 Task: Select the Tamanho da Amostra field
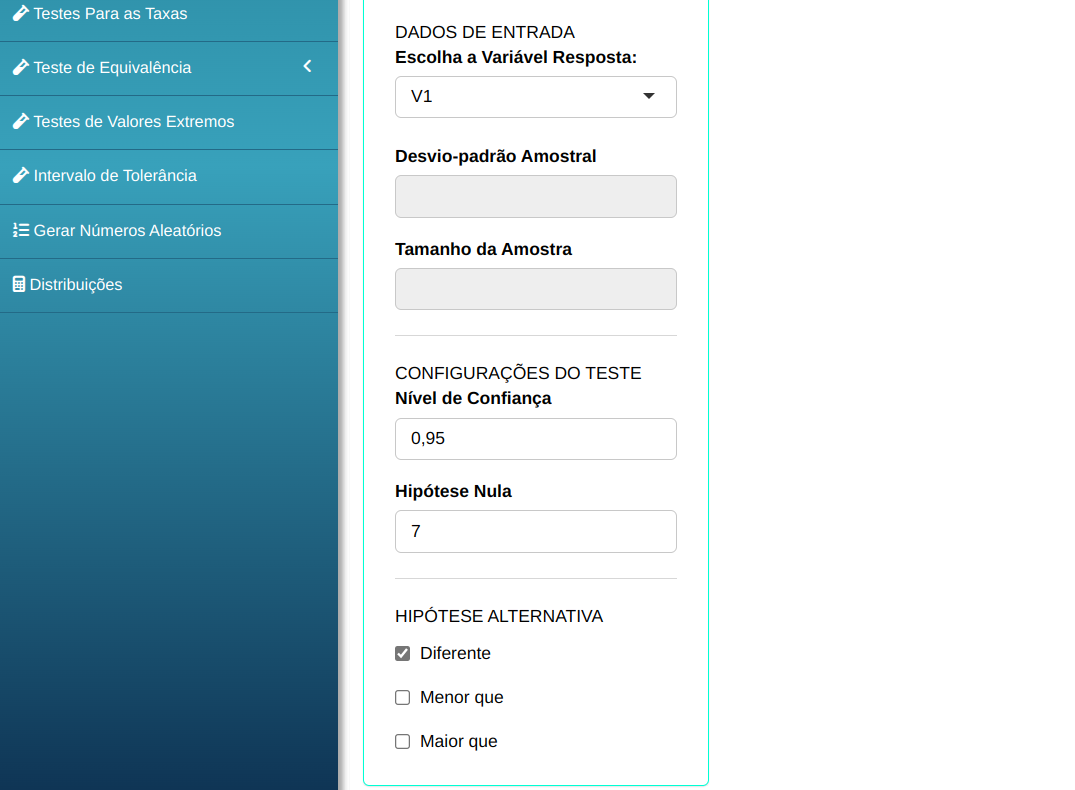click(x=535, y=289)
